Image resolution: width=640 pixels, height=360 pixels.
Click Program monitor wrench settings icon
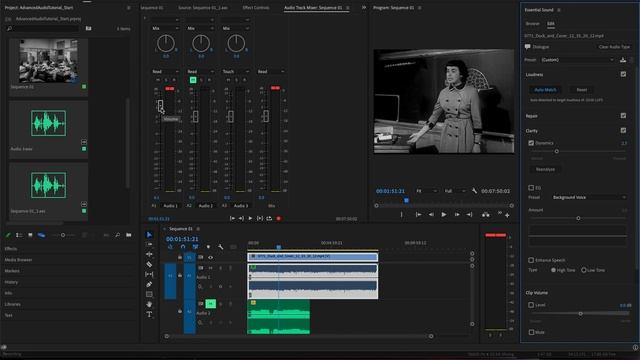coord(474,191)
